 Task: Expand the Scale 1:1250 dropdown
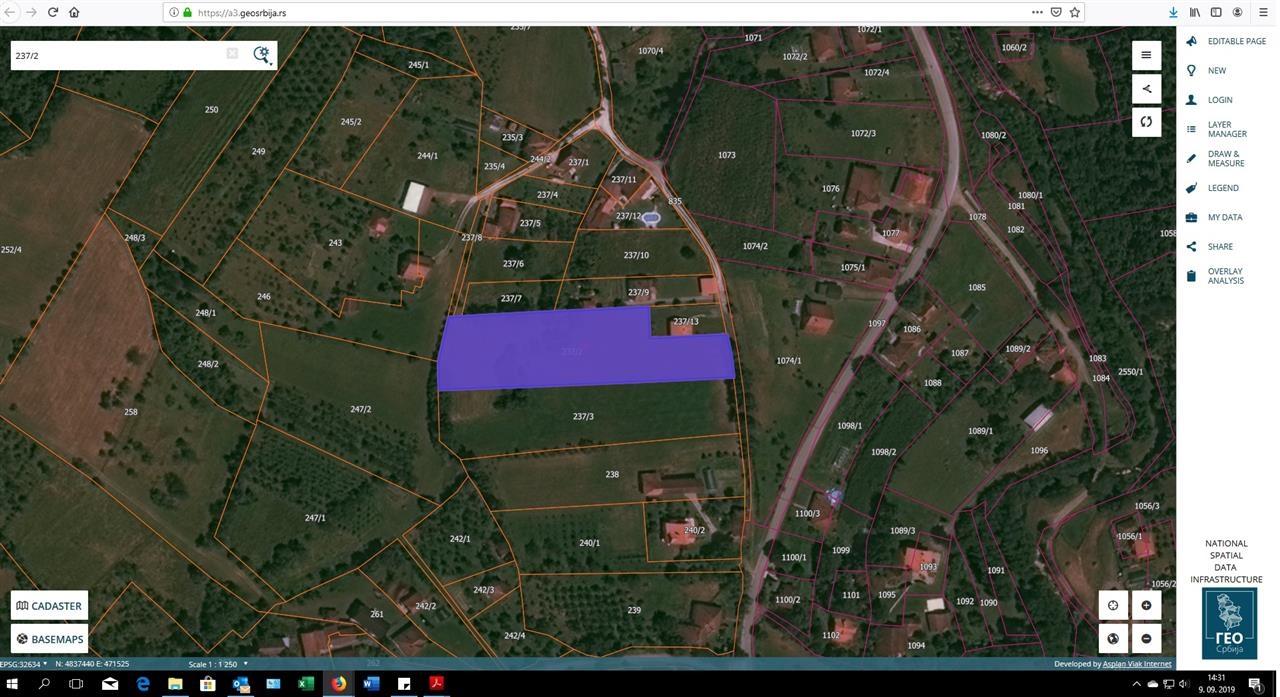[x=218, y=664]
